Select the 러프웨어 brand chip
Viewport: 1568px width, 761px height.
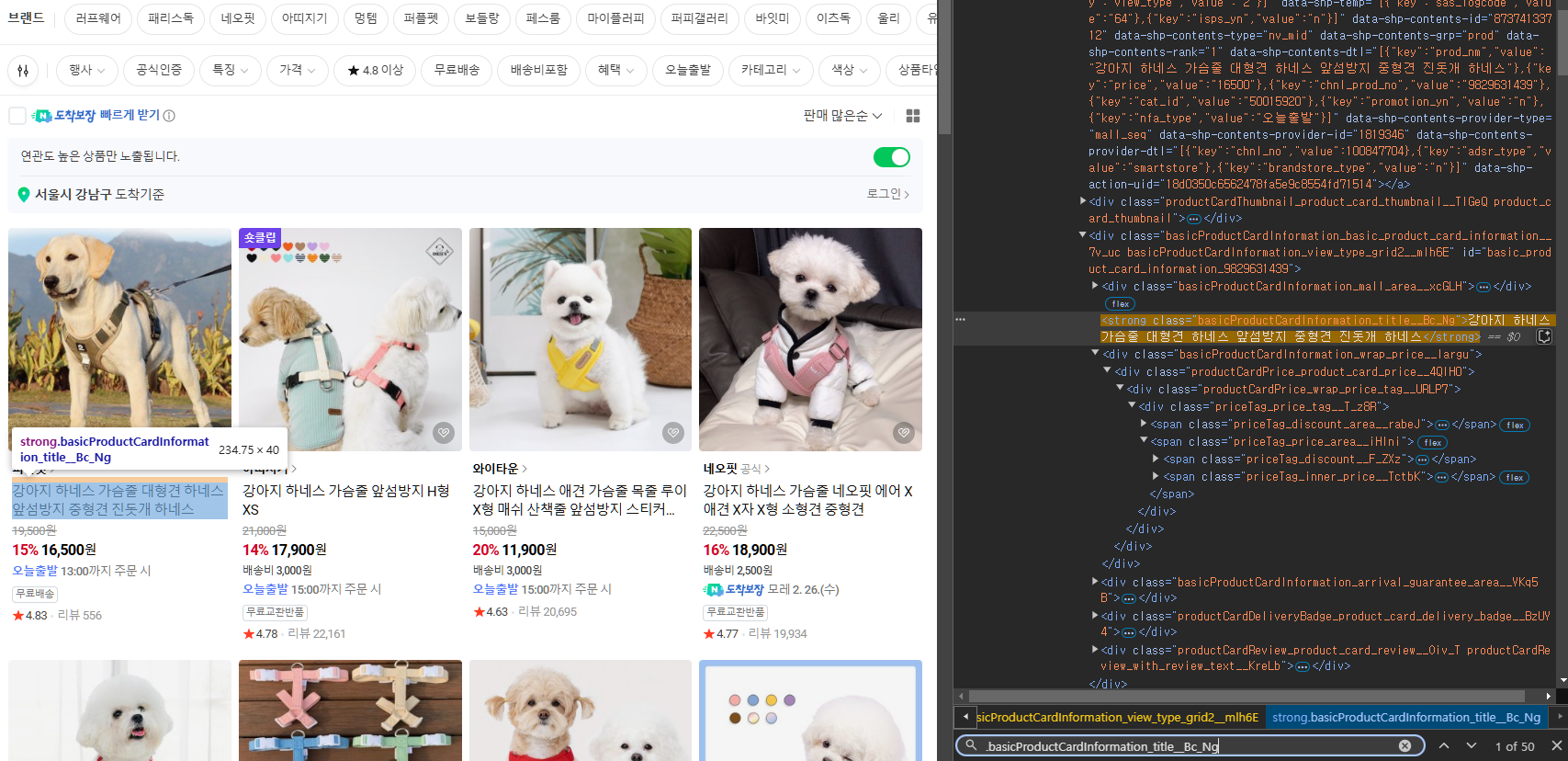(x=98, y=18)
